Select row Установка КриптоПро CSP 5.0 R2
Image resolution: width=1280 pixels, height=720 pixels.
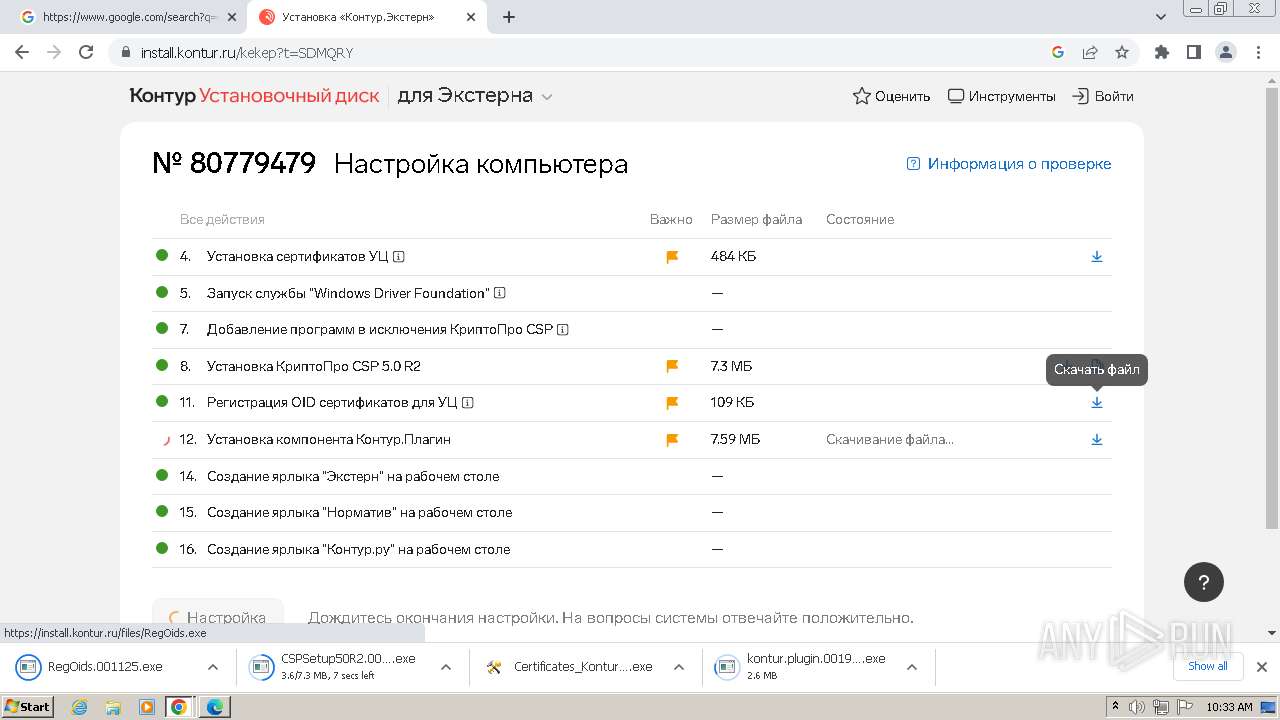631,366
